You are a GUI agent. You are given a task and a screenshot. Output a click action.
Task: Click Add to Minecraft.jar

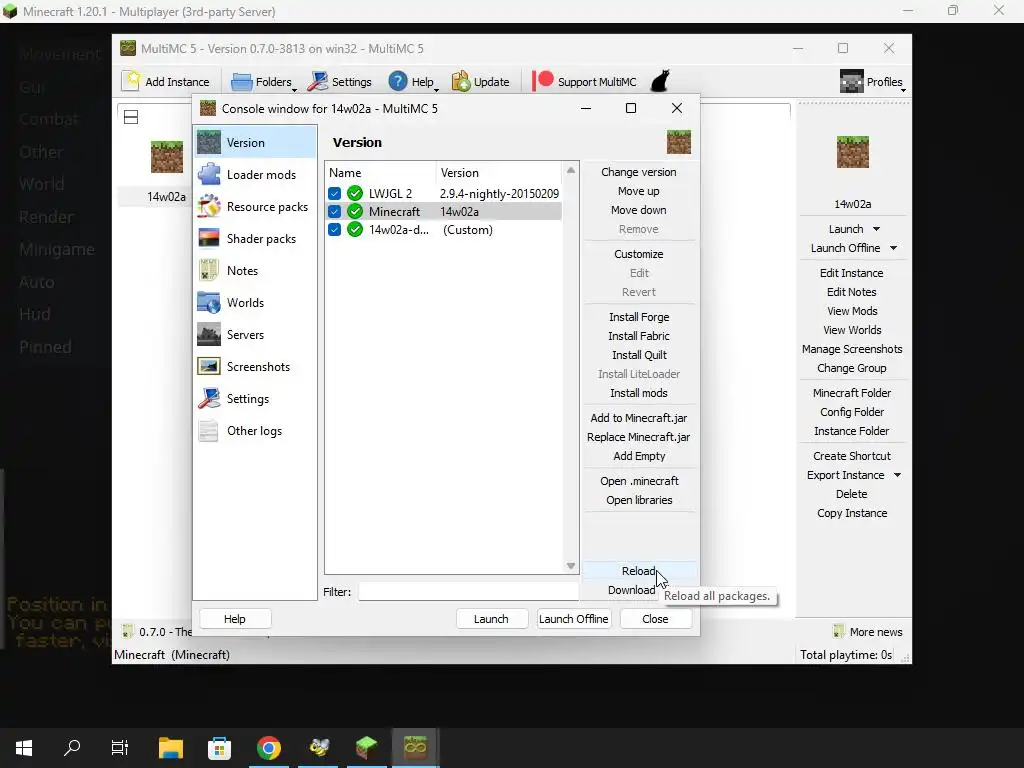(x=639, y=418)
